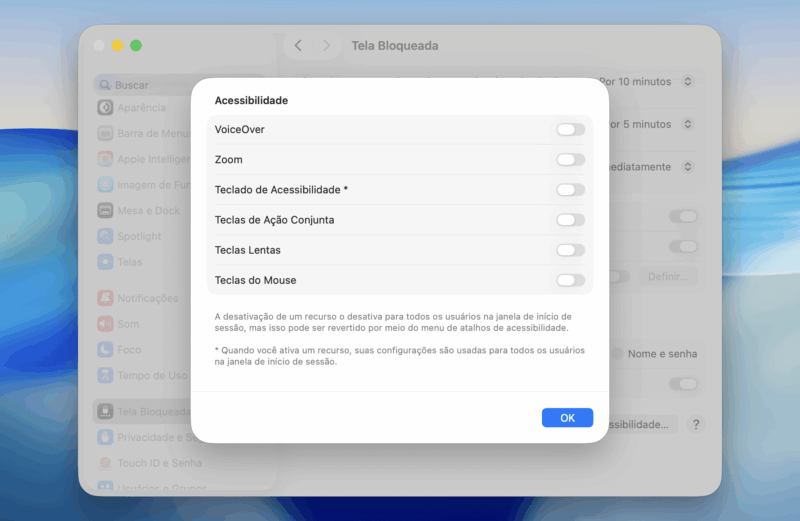The height and width of the screenshot is (521, 800).
Task: Select the Telas sidebar icon
Action: tap(105, 262)
